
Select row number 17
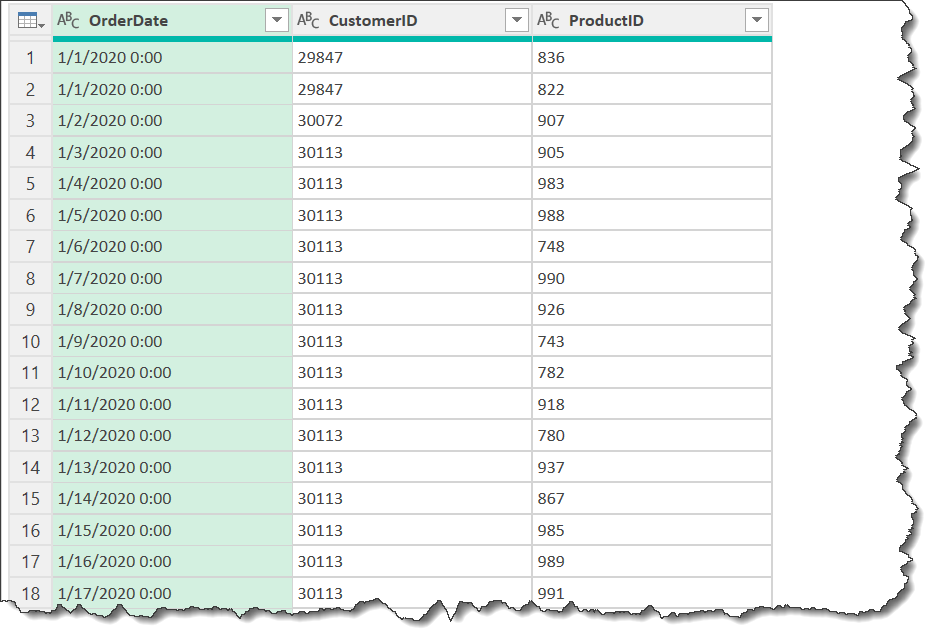pos(31,562)
